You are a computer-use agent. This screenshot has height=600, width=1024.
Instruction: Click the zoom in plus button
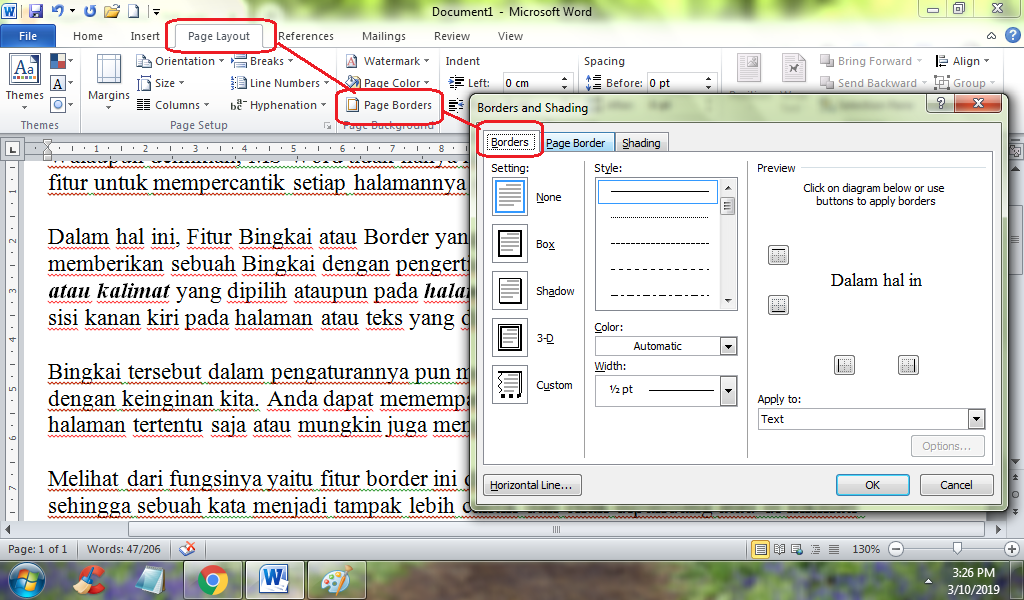(1012, 549)
